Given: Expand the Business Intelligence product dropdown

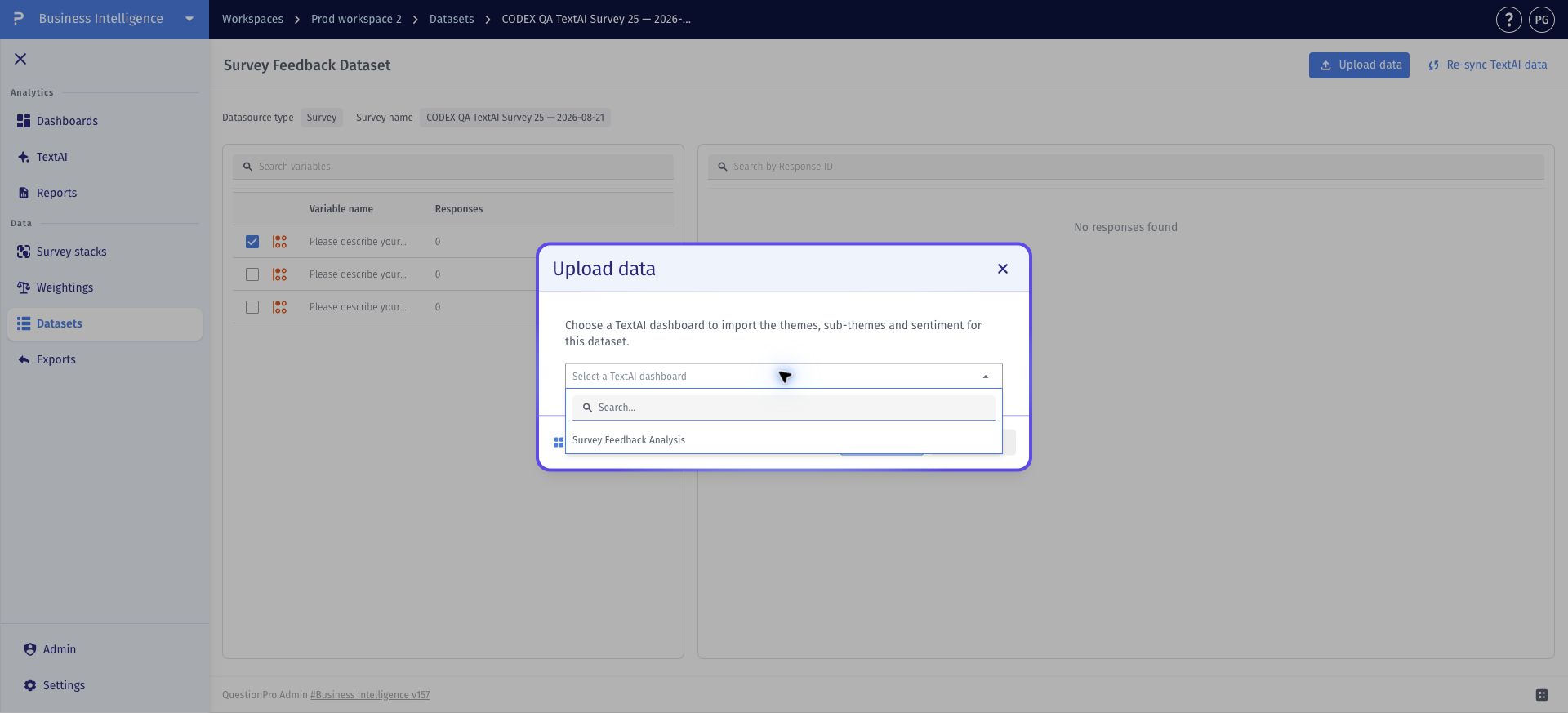Looking at the screenshot, I should click(x=189, y=19).
